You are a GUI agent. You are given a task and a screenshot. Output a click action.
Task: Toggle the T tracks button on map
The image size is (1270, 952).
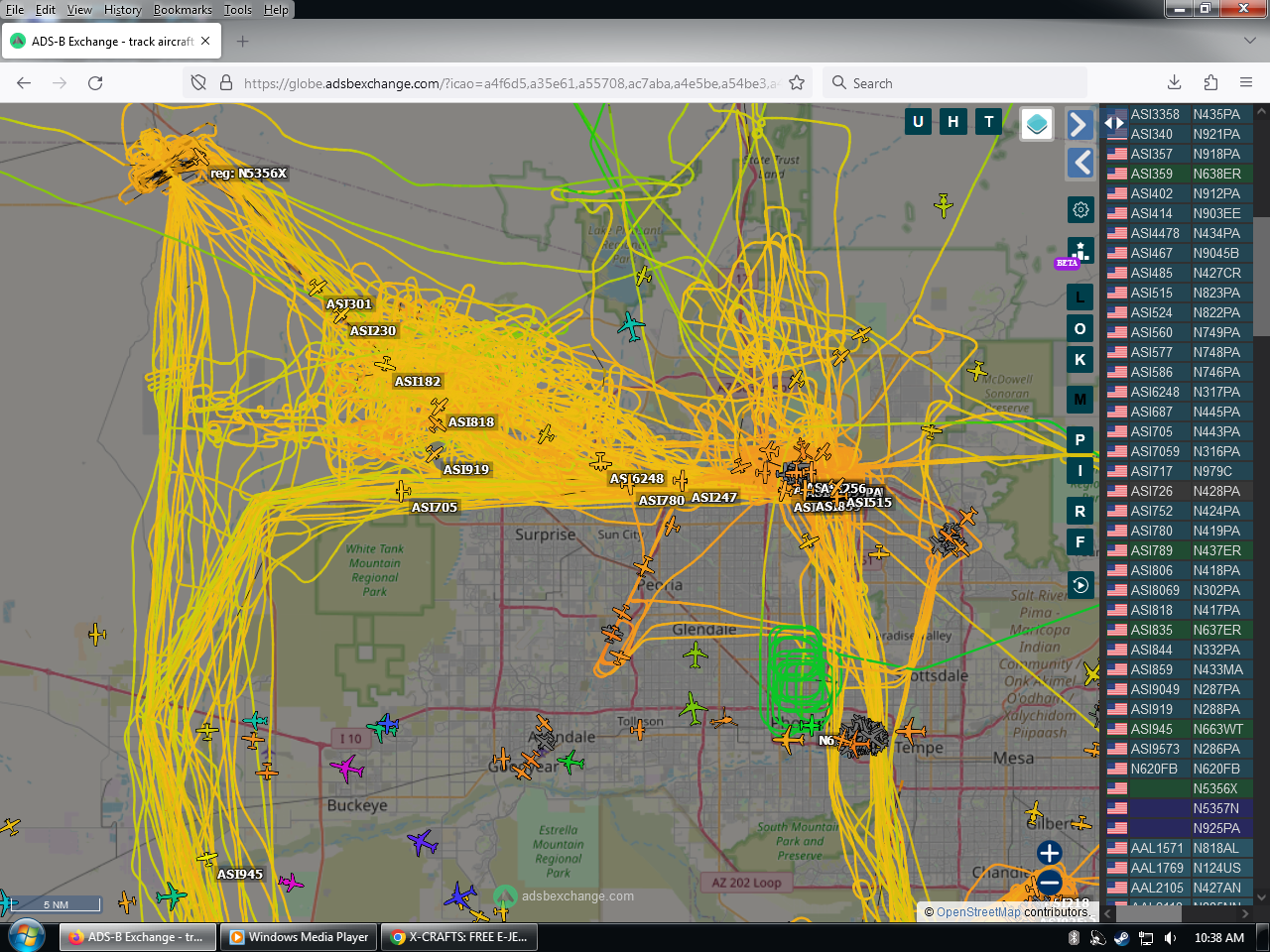coord(989,122)
